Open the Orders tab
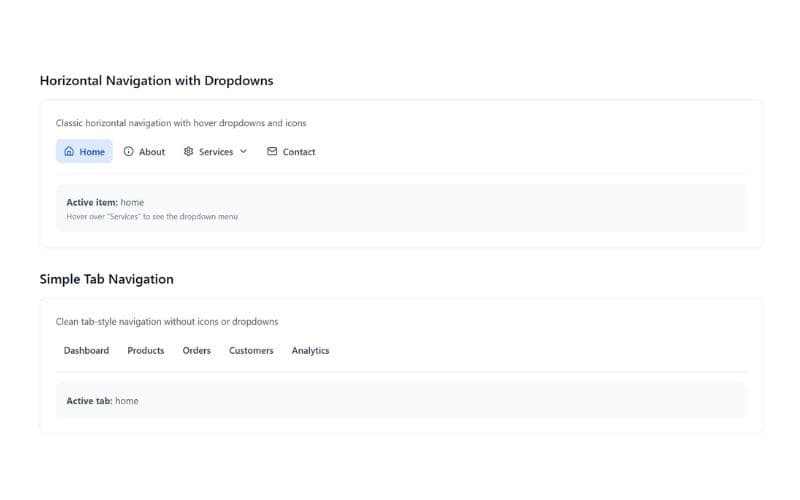800x500 pixels. [196, 351]
